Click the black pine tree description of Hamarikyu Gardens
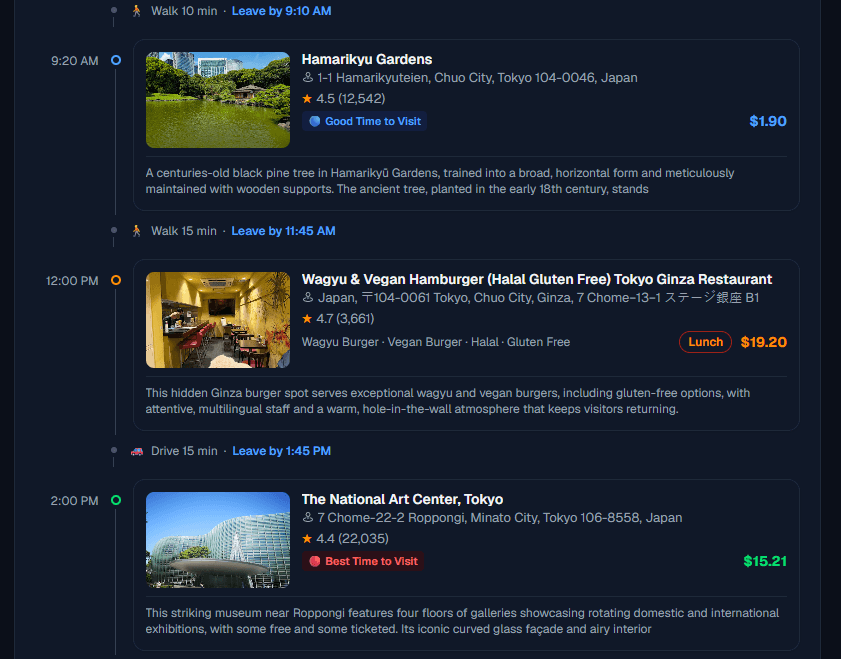Screen dimensions: 841x659 [440, 181]
